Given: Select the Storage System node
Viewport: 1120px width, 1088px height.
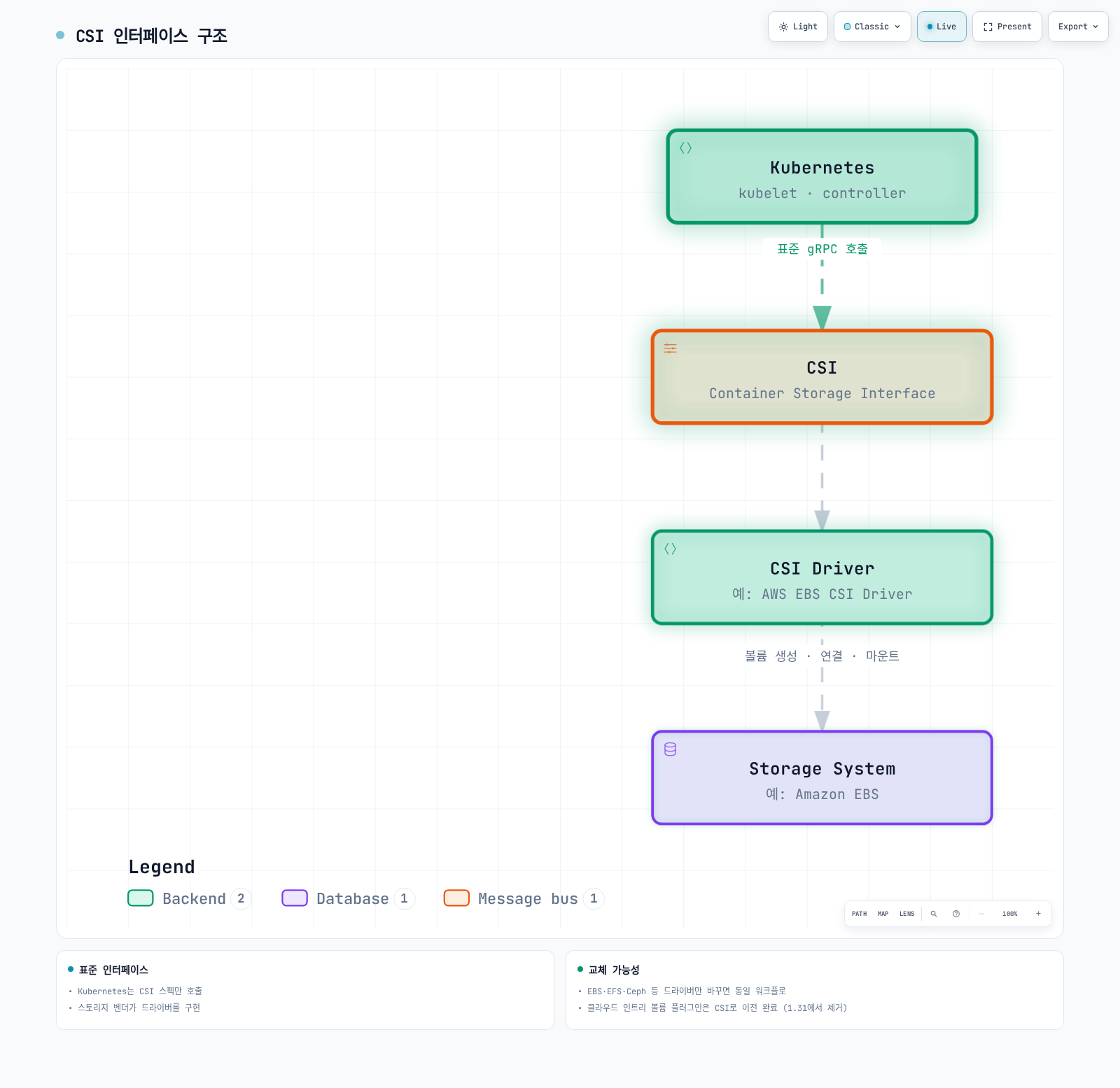Looking at the screenshot, I should pyautogui.click(x=822, y=777).
